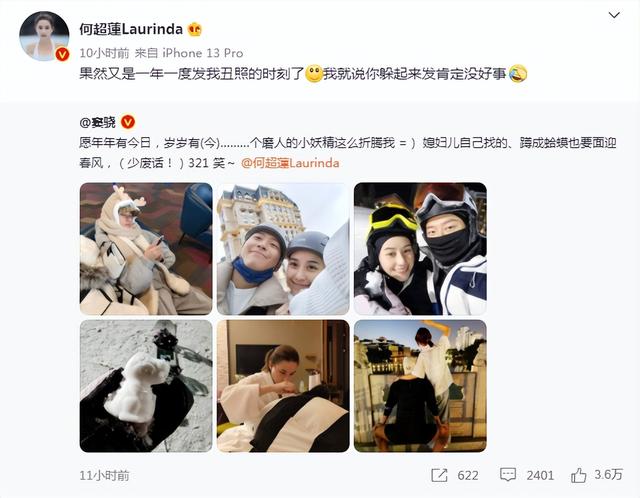Open the night piggyback photo thumbnail
This screenshot has height=498, width=640.
[x=420, y=386]
